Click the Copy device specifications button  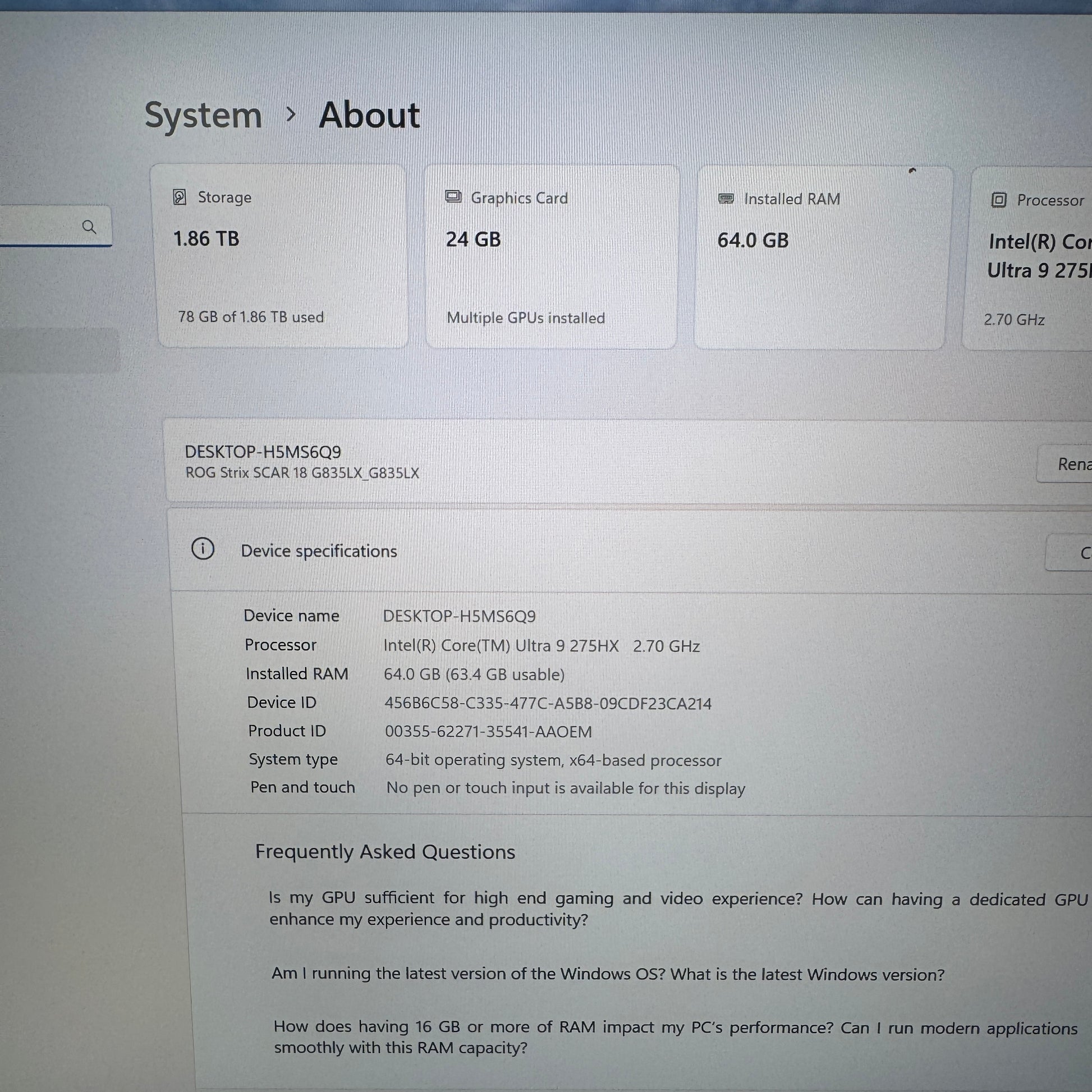coord(1074,553)
